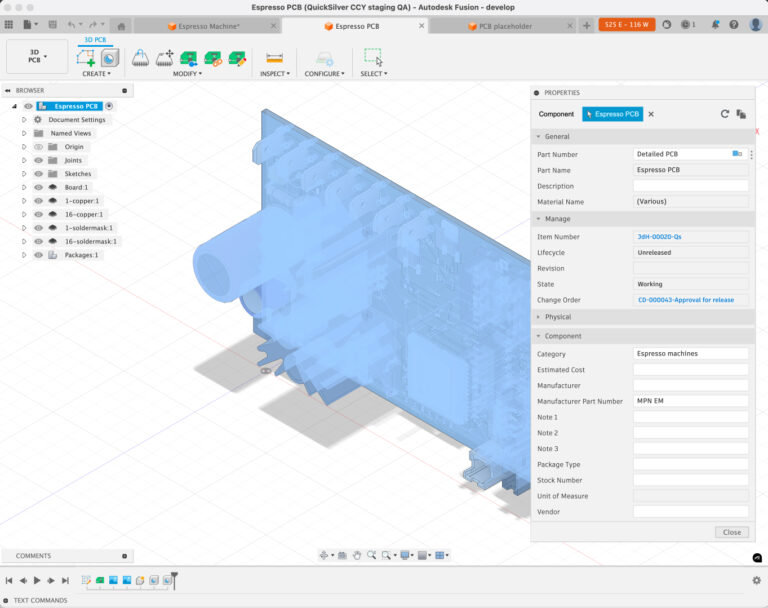Viewport: 768px width, 608px height.
Task: Click the Select tool icon
Action: (373, 57)
